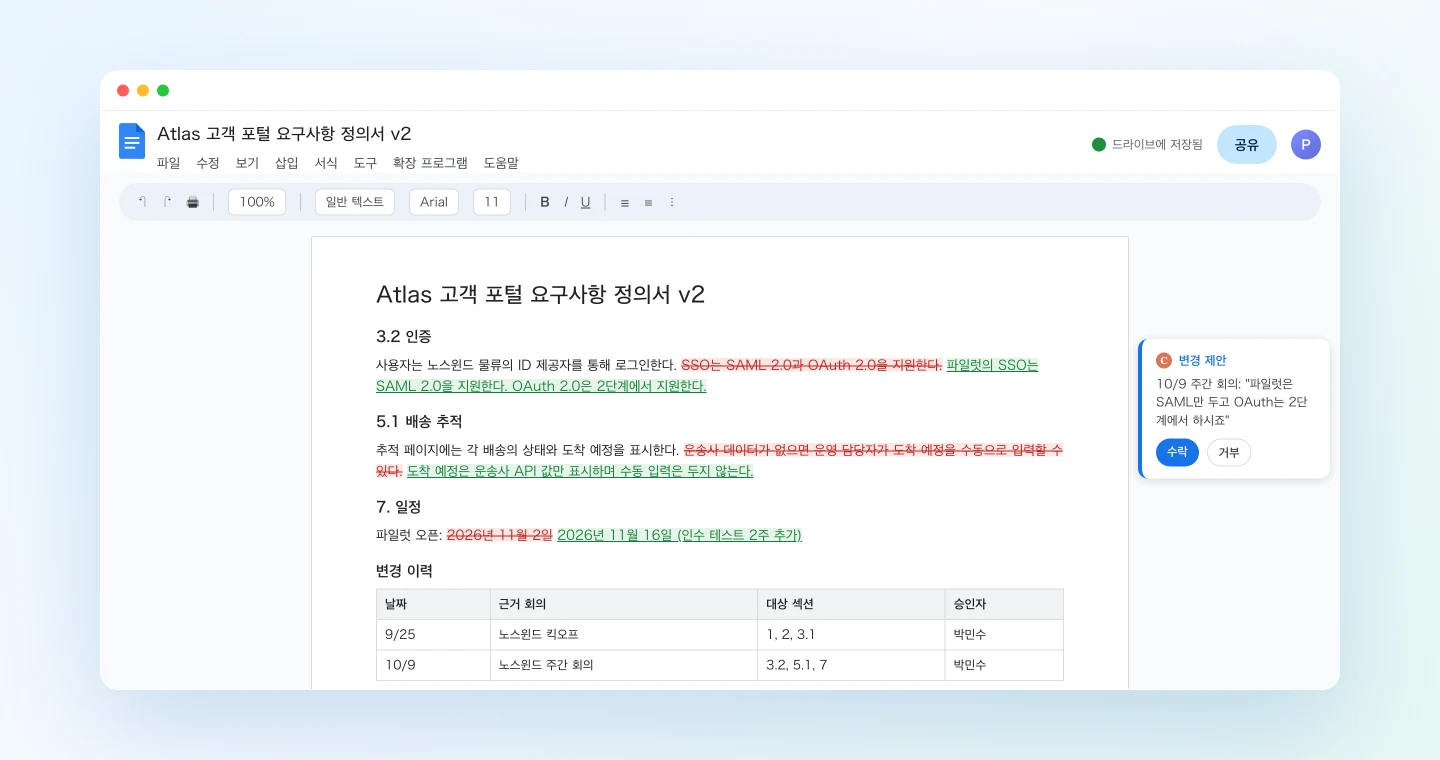Screen dimensions: 1440x760
Task: Open the 보기 menu
Action: click(247, 163)
